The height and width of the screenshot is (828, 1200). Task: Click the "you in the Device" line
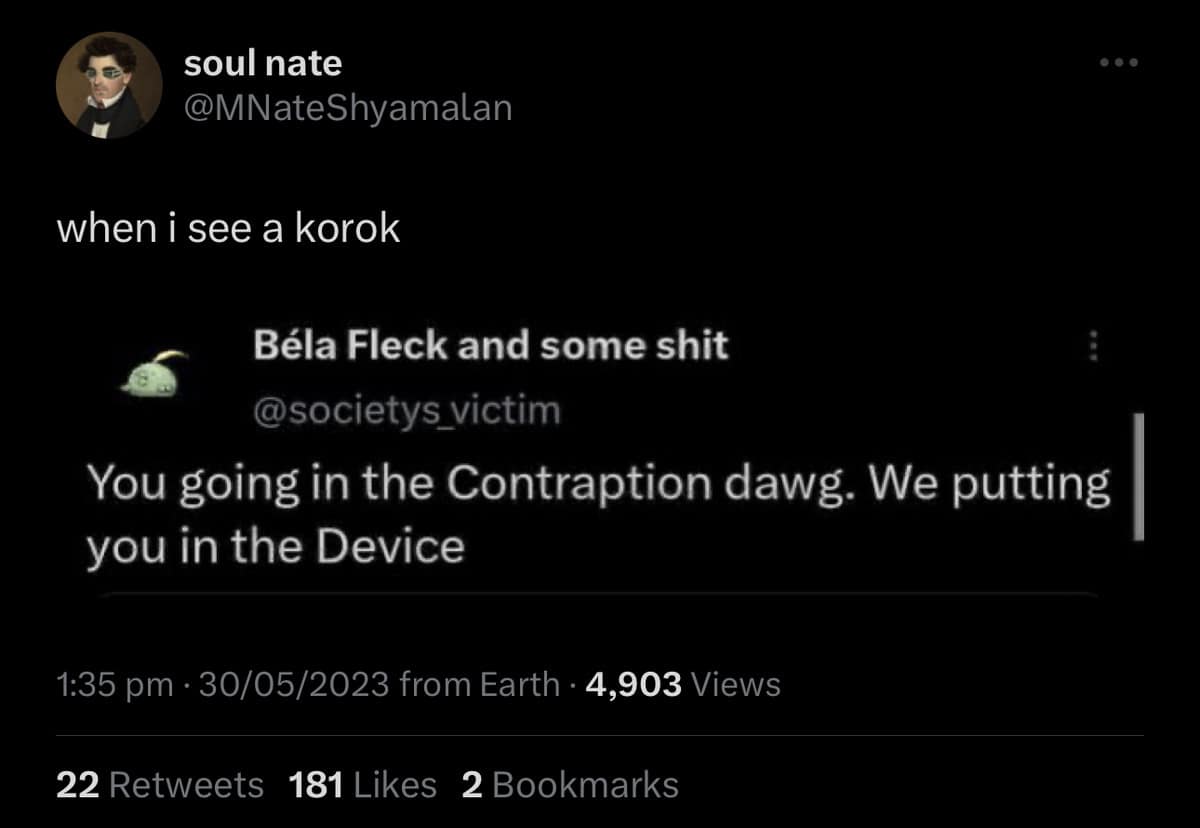[x=275, y=546]
